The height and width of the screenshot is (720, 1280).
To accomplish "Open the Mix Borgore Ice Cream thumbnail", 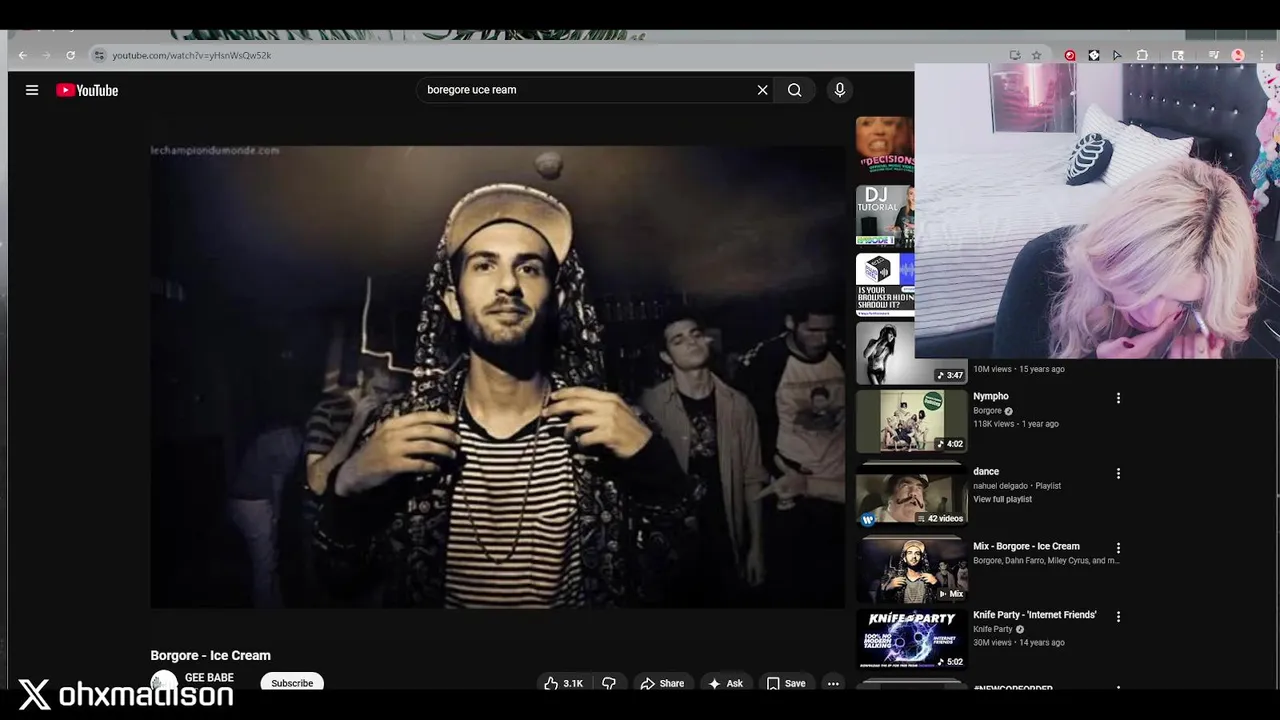I will [x=911, y=571].
